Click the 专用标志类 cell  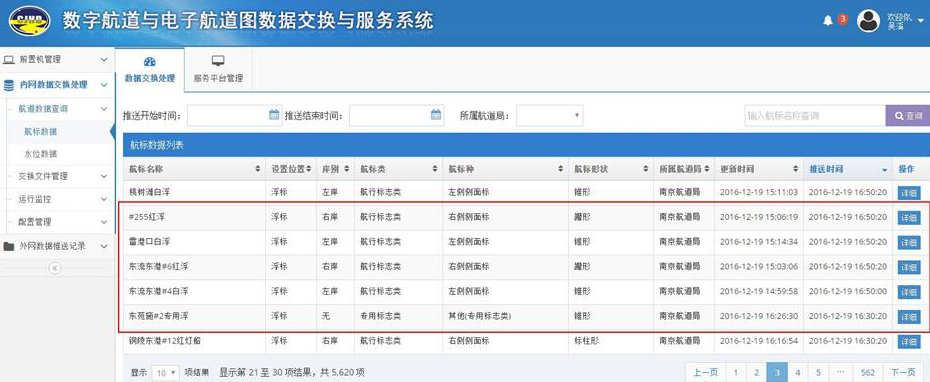pyautogui.click(x=380, y=317)
